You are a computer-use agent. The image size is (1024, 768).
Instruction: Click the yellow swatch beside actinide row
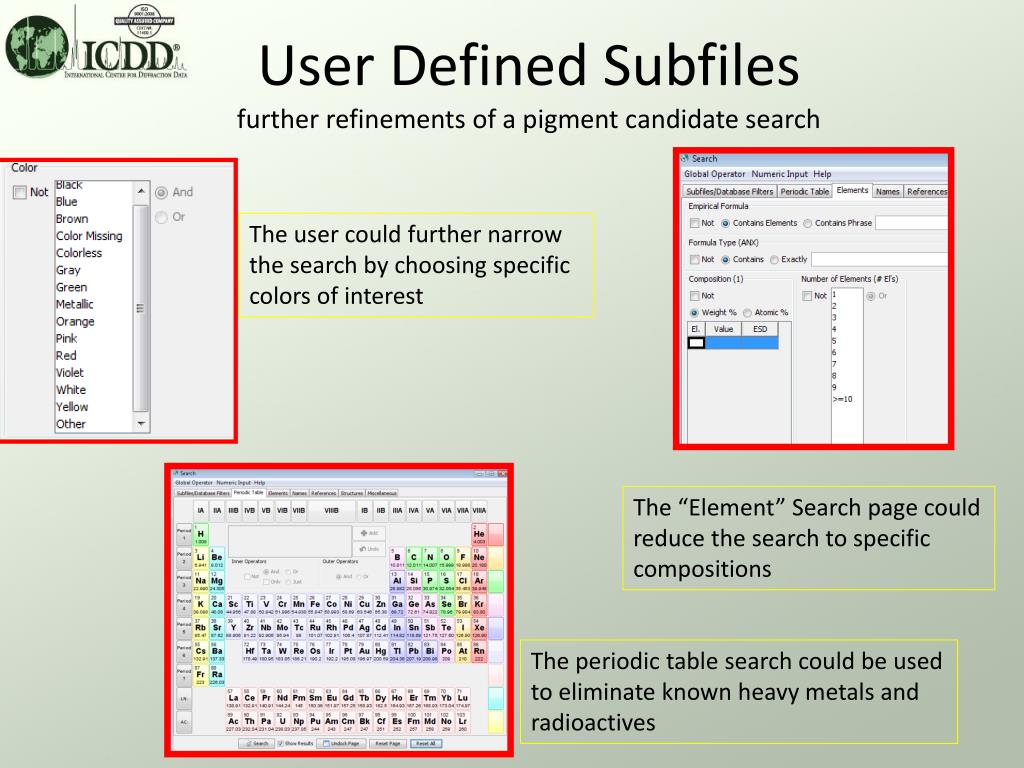coord(496,722)
